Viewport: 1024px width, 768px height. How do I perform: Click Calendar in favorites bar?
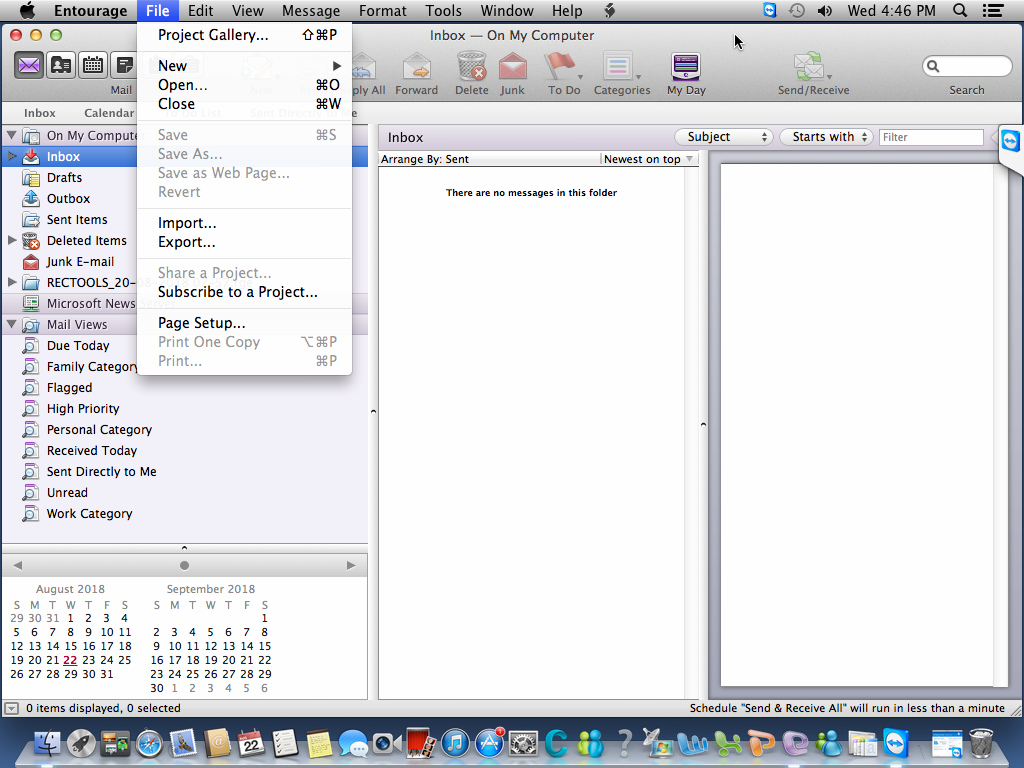pyautogui.click(x=109, y=113)
